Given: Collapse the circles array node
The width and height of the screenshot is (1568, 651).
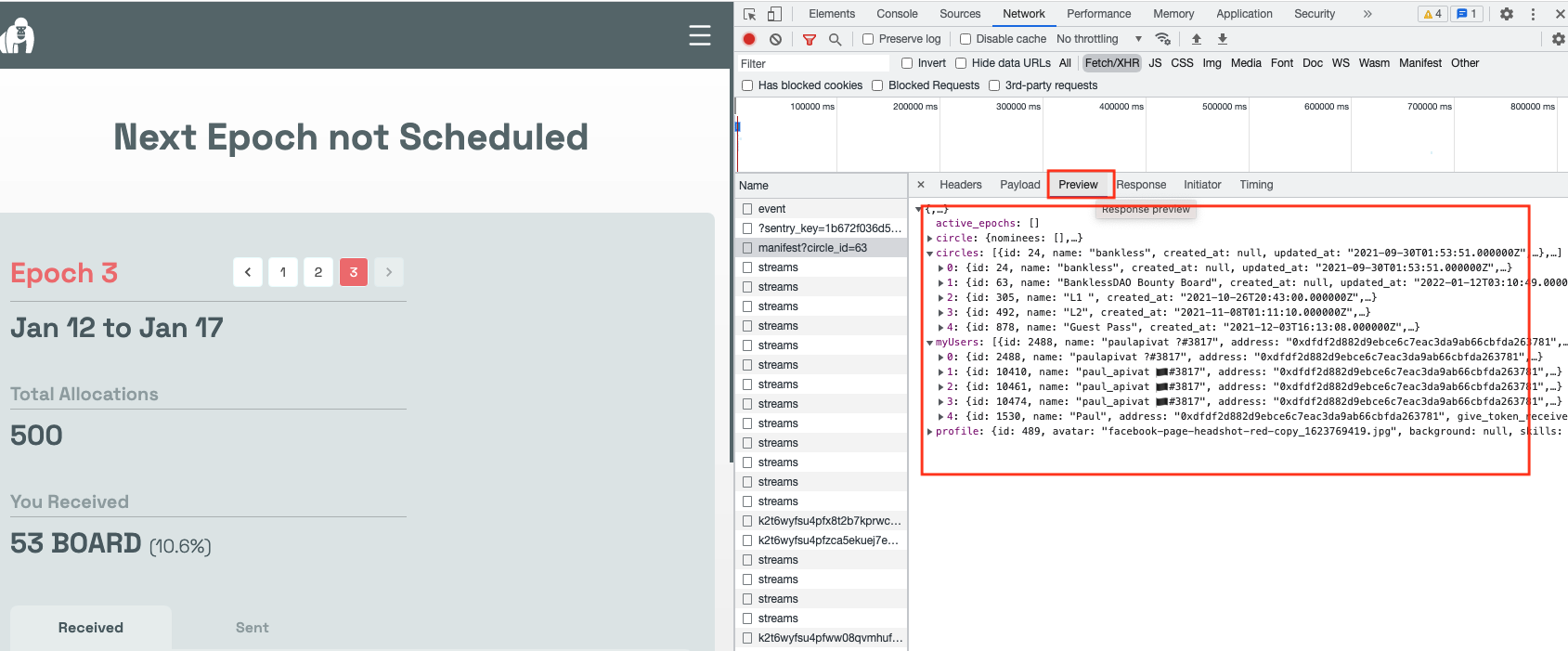Looking at the screenshot, I should point(930,254).
